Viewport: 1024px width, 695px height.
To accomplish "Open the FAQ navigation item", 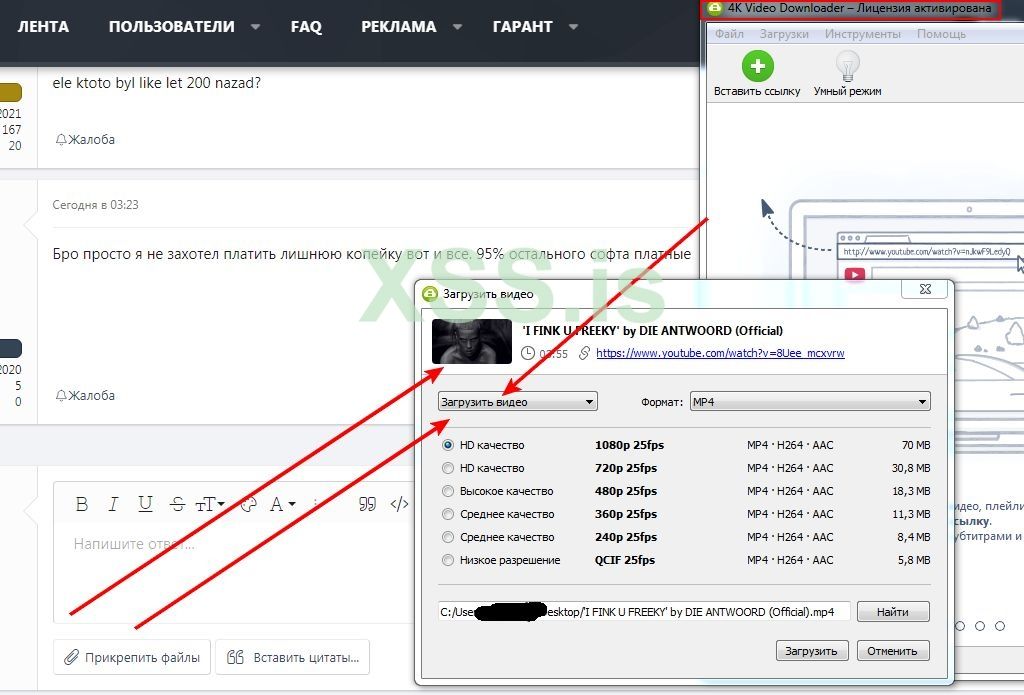I will [306, 27].
